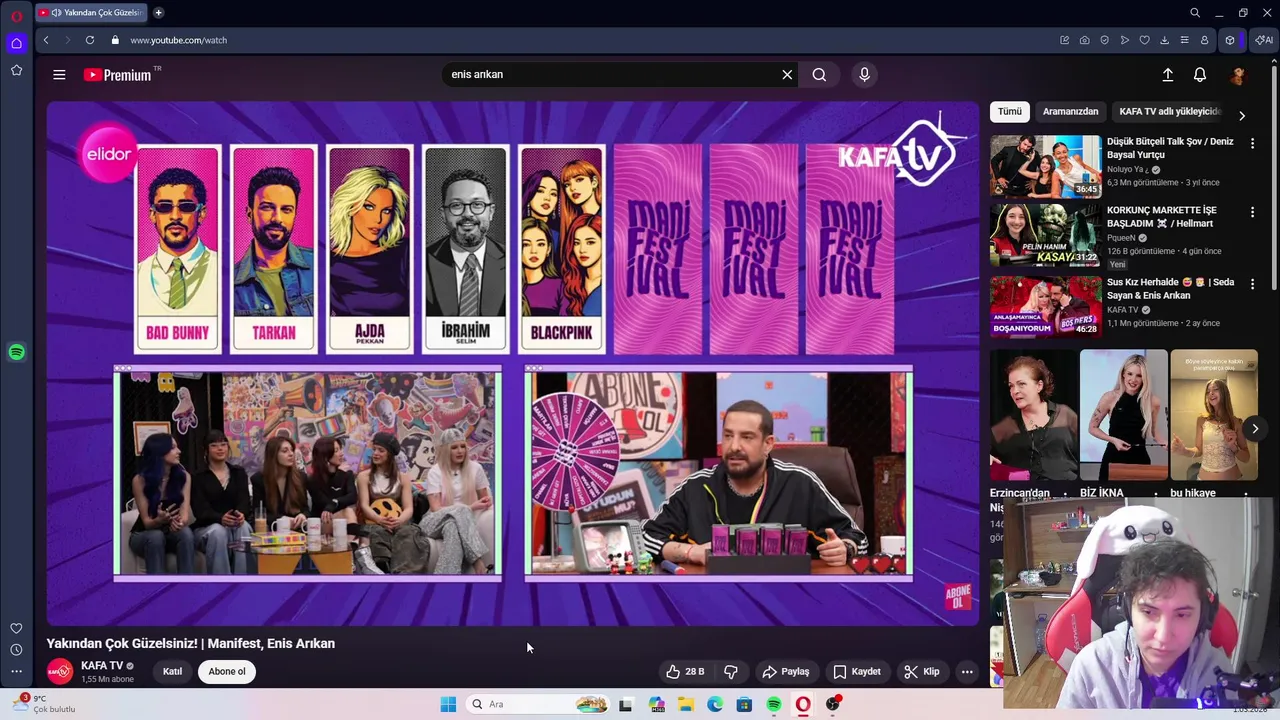Screen dimensions: 1280x720
Task: Open the Create upload icon
Action: pyautogui.click(x=1167, y=75)
